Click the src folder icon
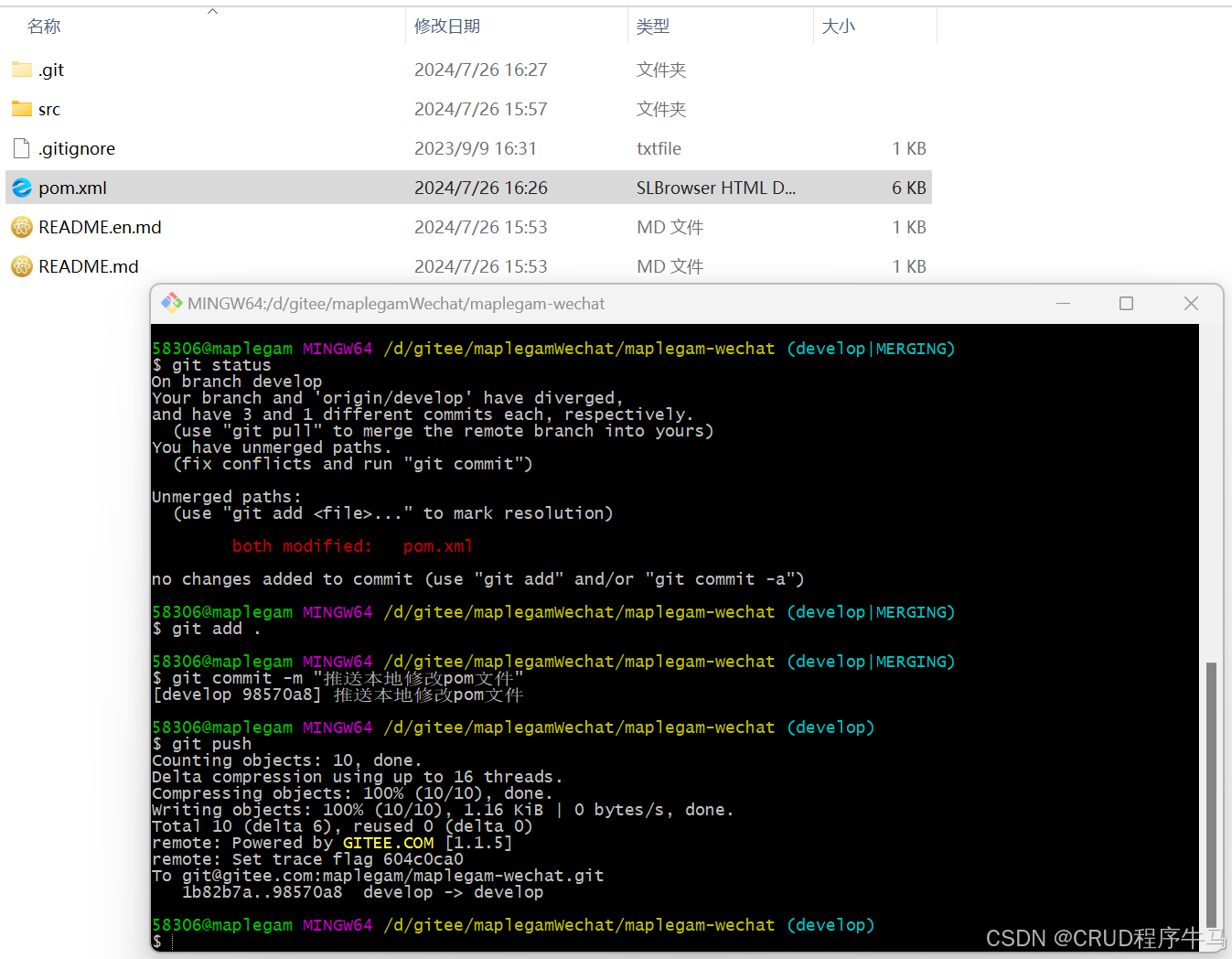 click(22, 109)
